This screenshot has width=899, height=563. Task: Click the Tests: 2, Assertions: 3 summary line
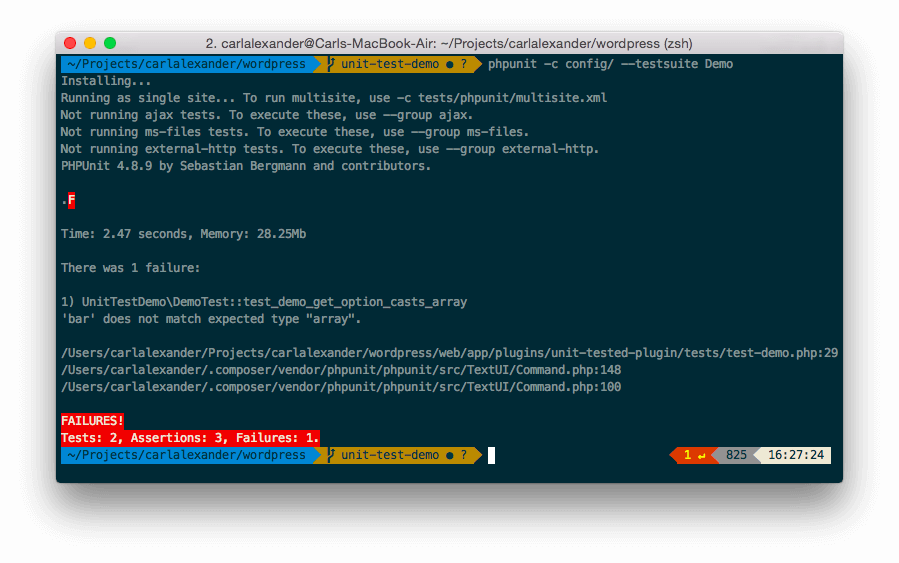pyautogui.click(x=190, y=438)
